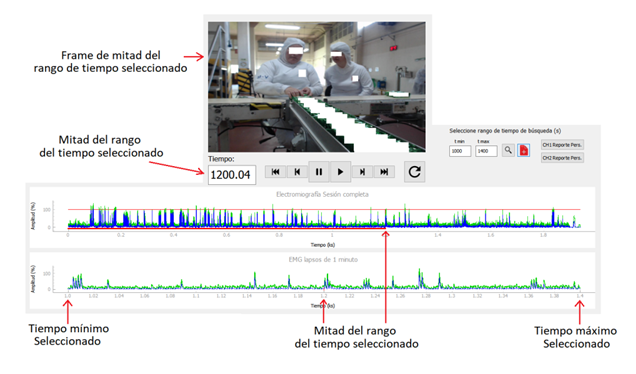Click the red progress bar under the full-session EMG

(227, 229)
